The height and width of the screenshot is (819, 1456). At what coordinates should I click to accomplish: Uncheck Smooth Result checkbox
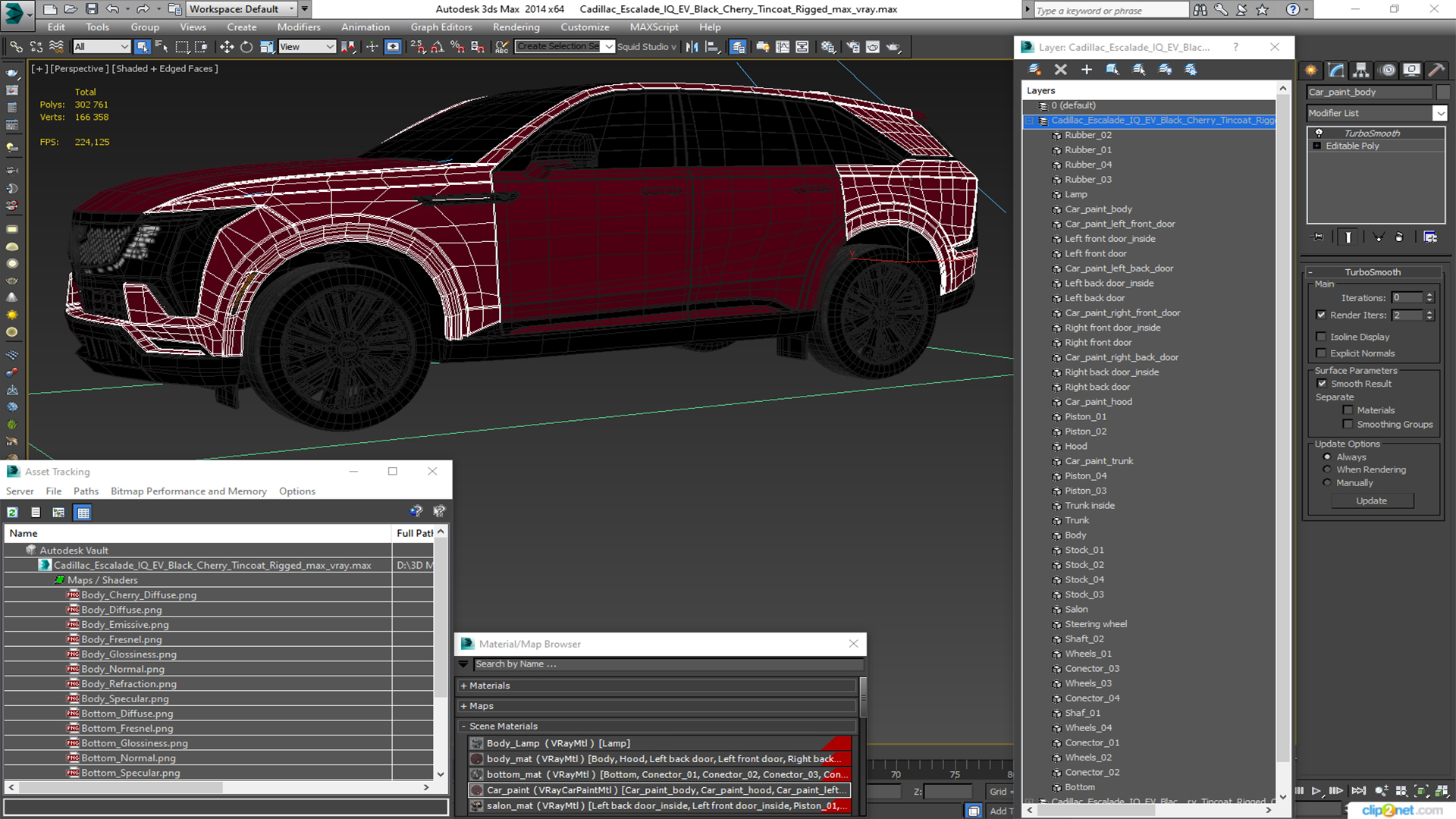pyautogui.click(x=1322, y=384)
